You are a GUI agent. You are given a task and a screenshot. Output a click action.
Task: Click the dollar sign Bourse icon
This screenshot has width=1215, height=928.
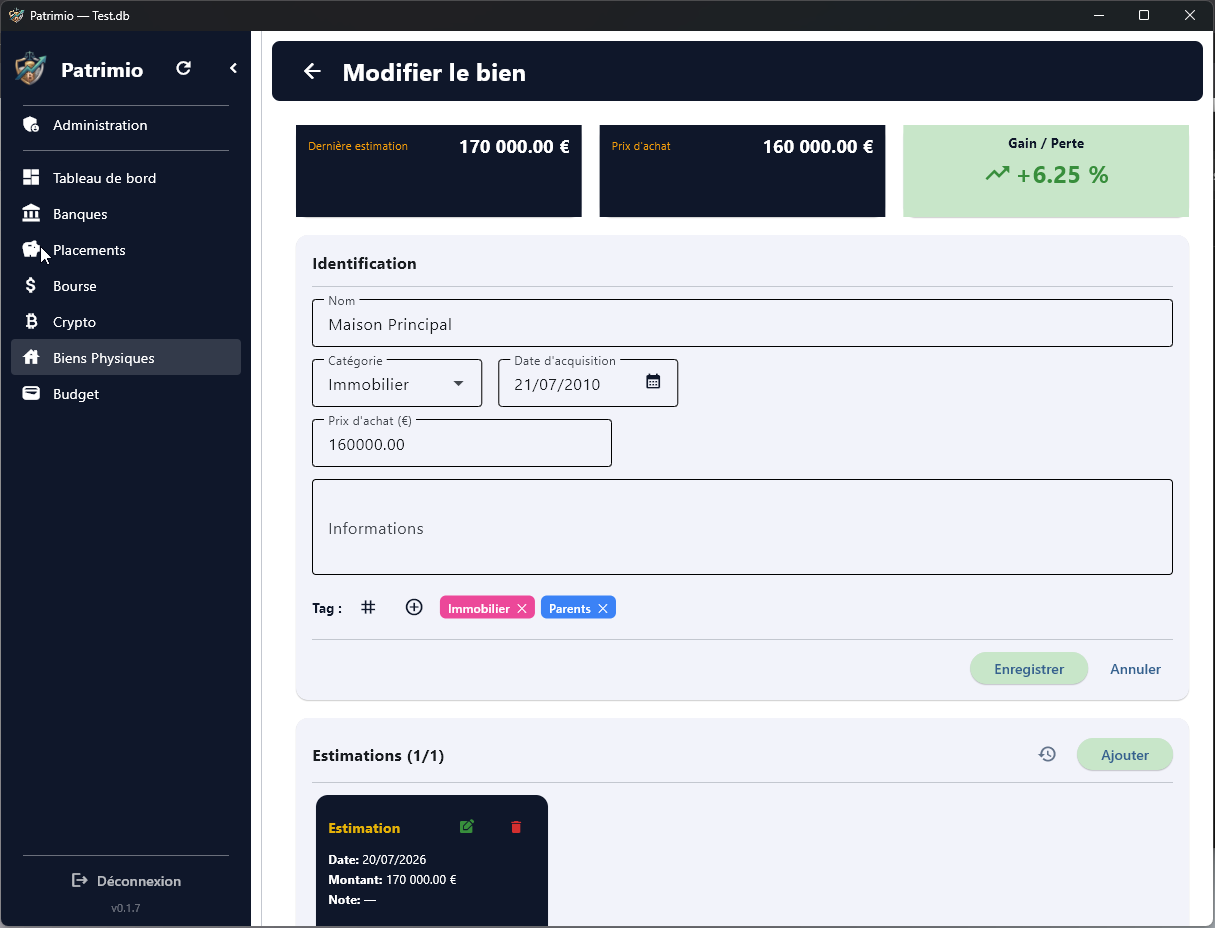(x=31, y=286)
